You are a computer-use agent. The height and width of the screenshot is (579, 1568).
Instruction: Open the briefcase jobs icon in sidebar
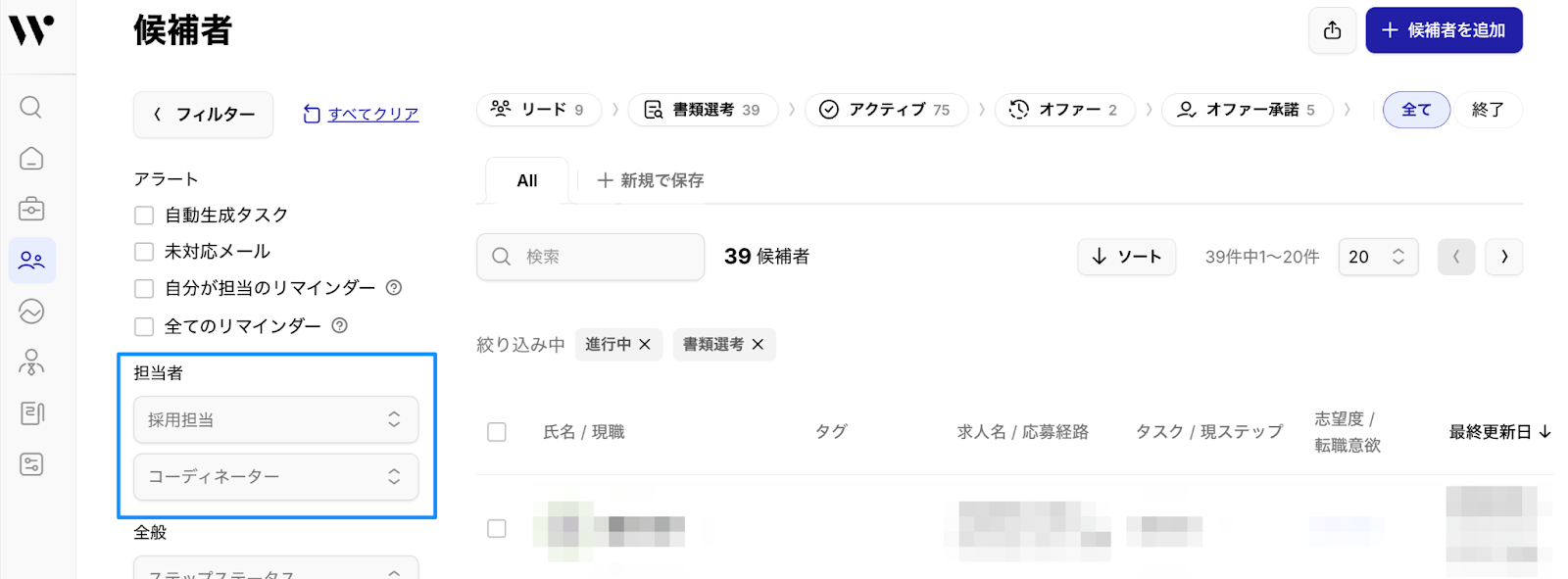pyautogui.click(x=31, y=209)
